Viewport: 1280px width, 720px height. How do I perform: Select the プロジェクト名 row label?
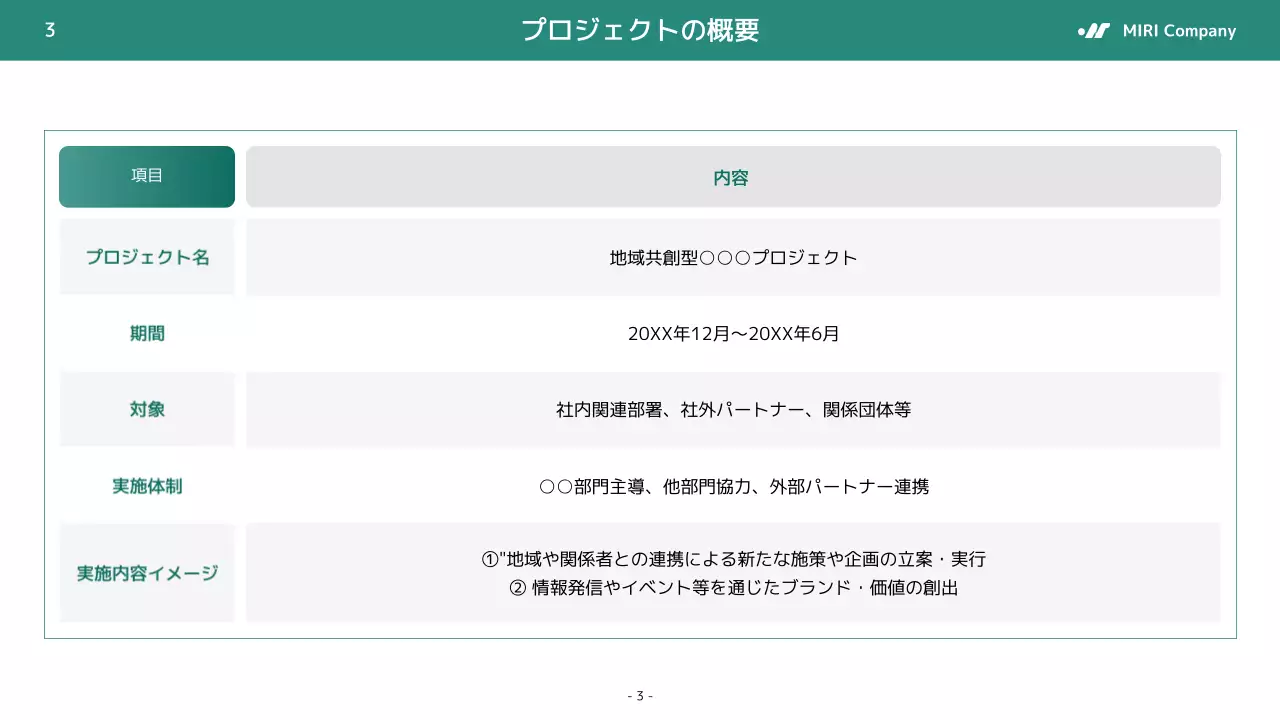coord(146,257)
